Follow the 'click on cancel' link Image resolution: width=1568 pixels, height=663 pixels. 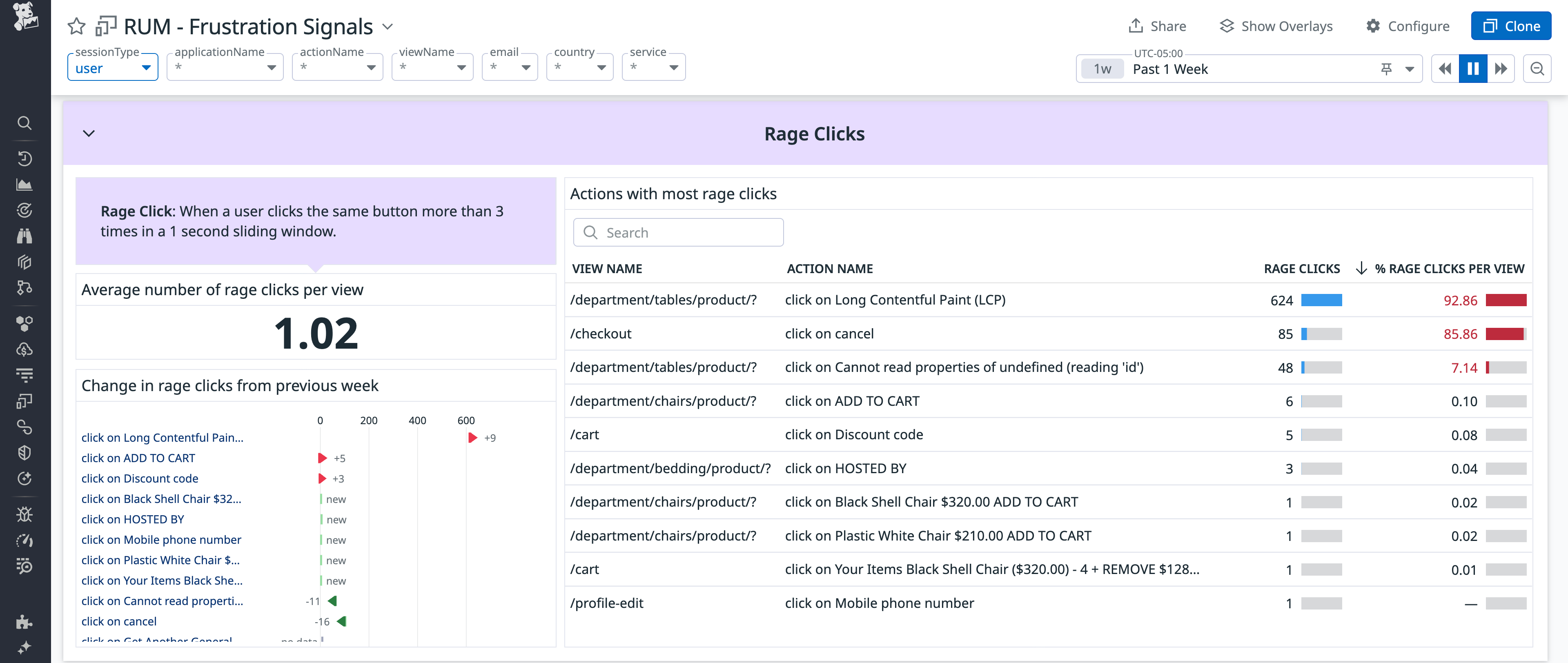click(119, 621)
